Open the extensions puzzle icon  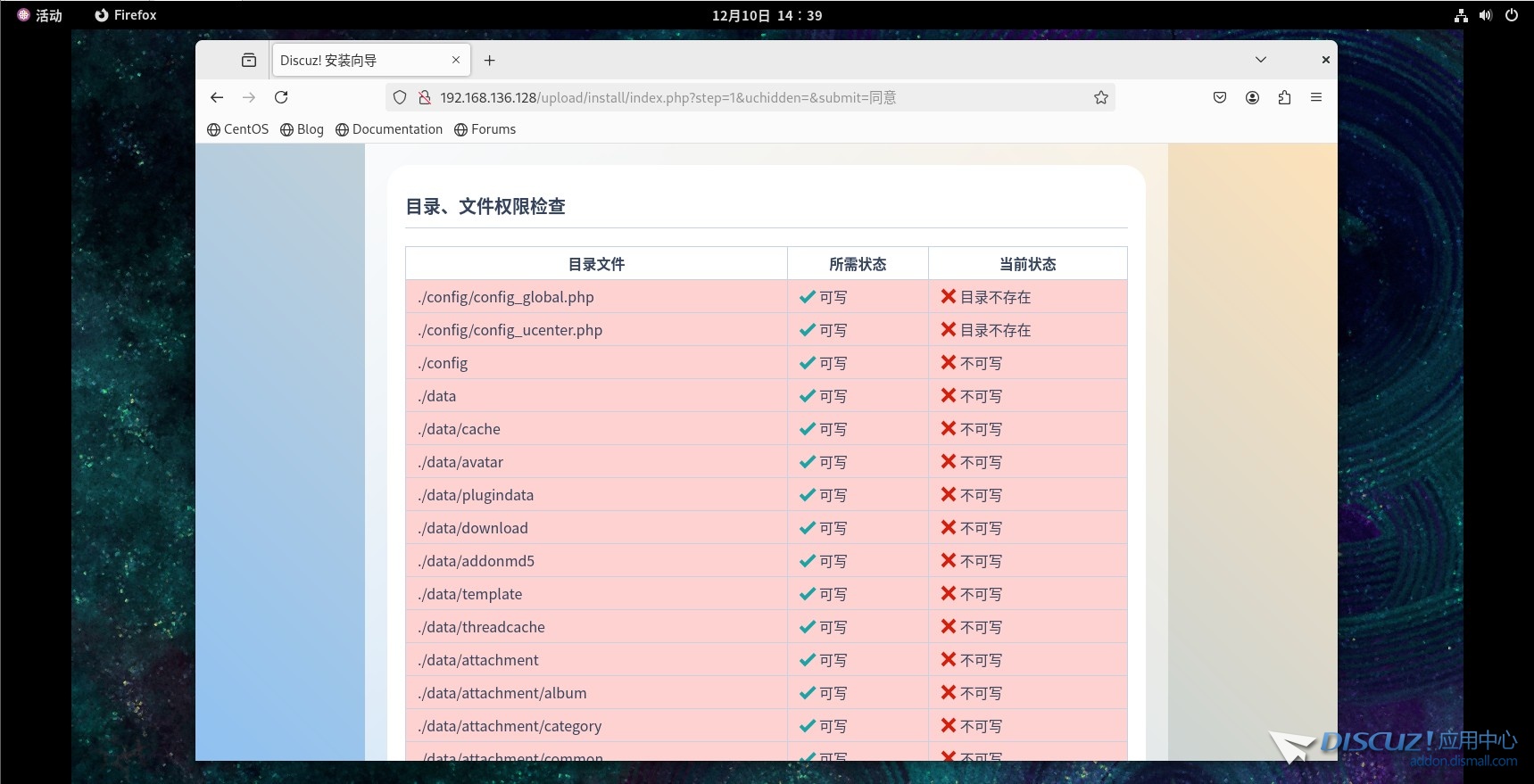pos(1284,97)
